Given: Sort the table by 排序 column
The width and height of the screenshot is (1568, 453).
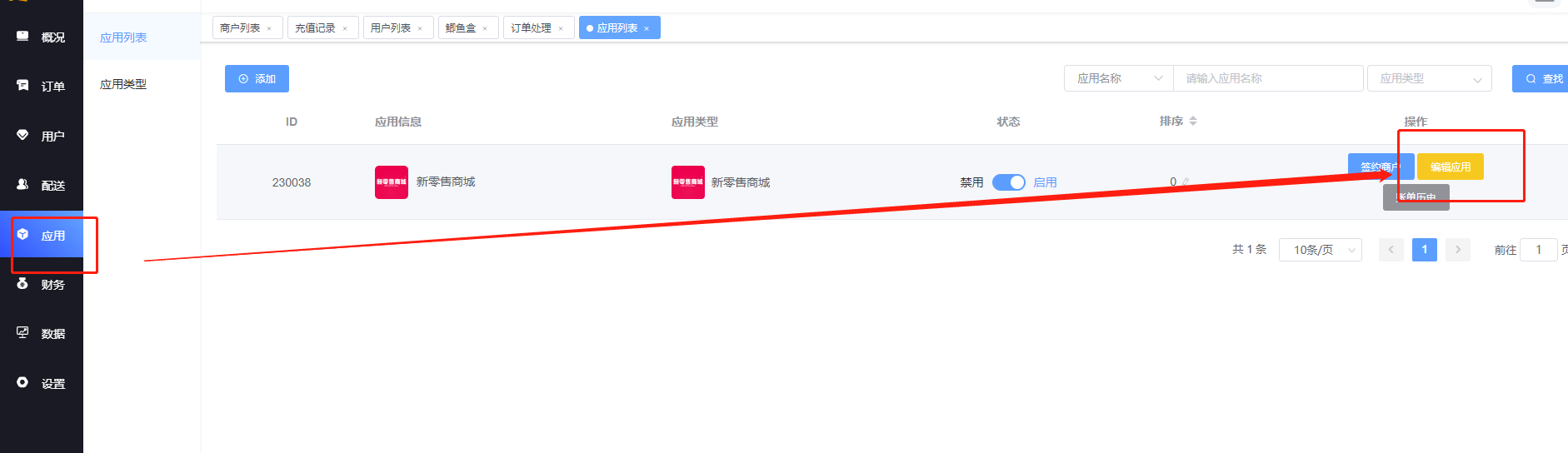Looking at the screenshot, I should point(1192,122).
